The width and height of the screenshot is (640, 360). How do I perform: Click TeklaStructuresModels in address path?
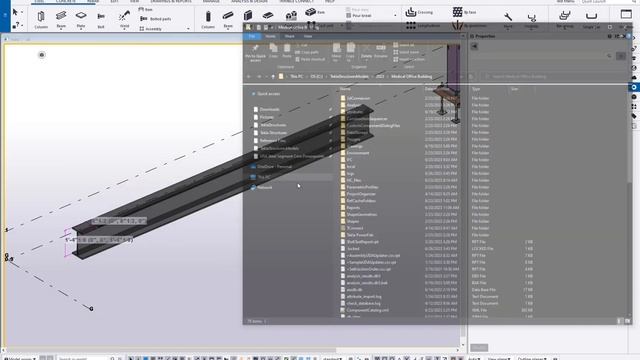pyautogui.click(x=349, y=76)
